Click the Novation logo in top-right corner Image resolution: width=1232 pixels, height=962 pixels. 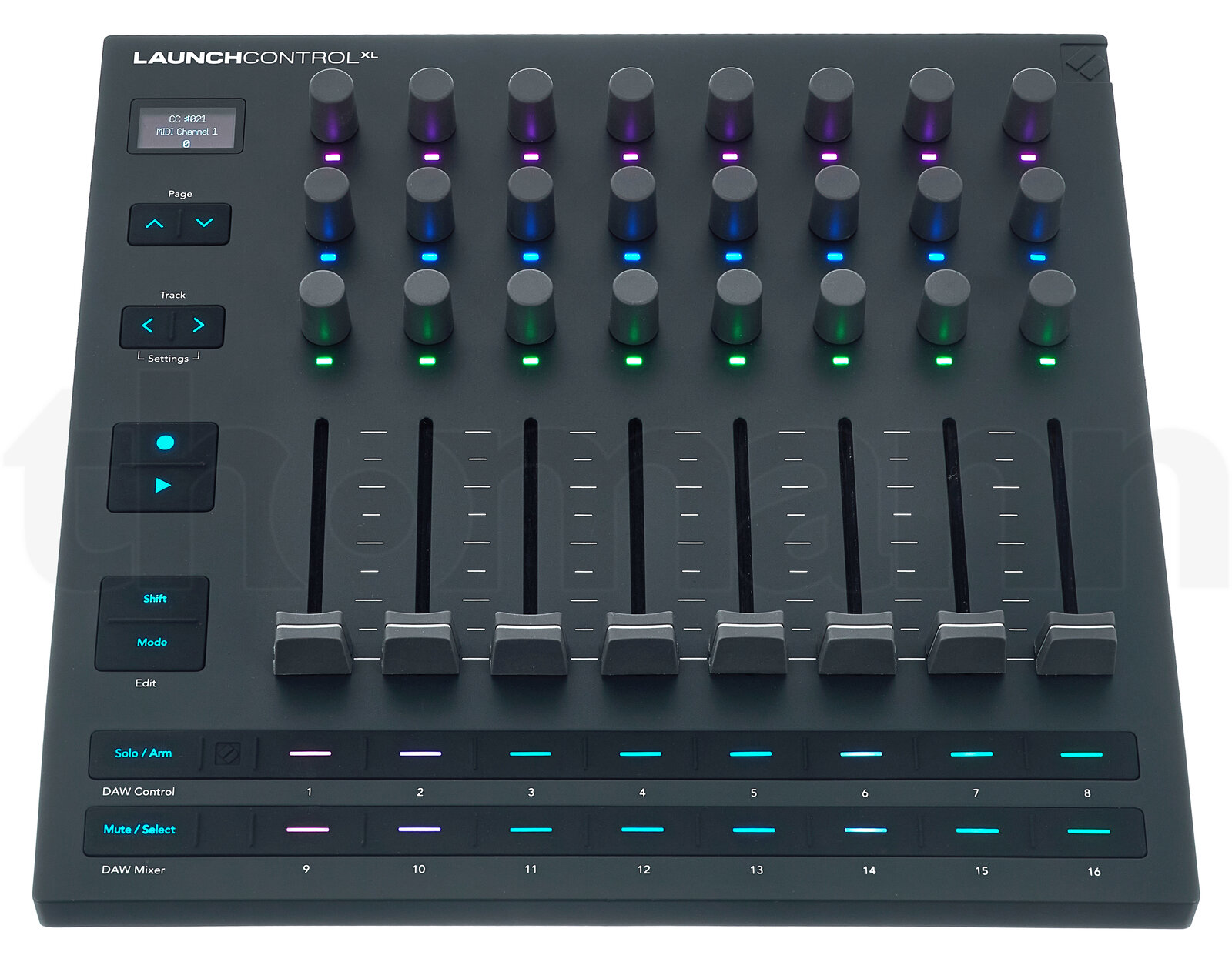click(x=1084, y=63)
